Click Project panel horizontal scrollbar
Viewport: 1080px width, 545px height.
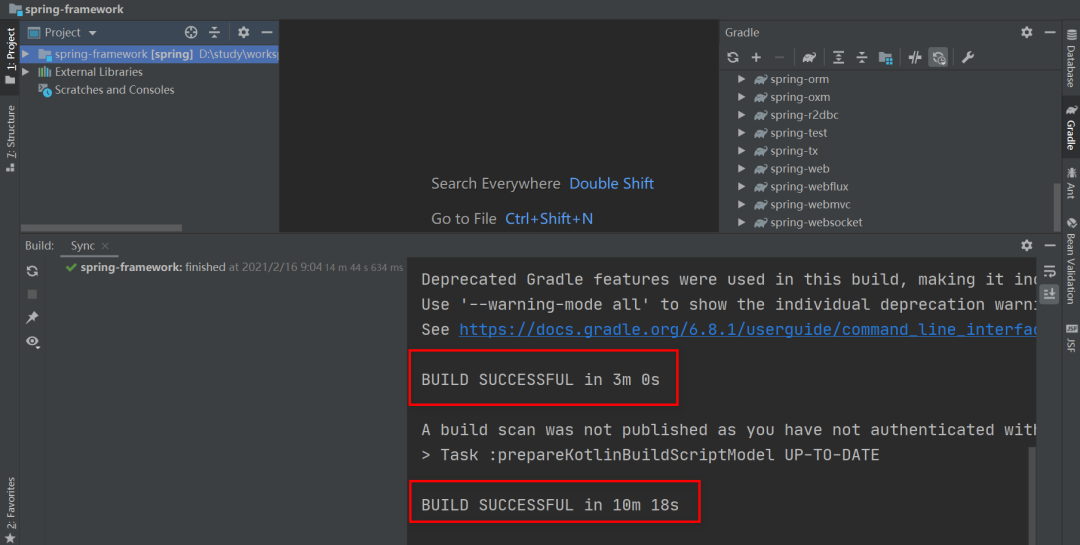(101, 227)
